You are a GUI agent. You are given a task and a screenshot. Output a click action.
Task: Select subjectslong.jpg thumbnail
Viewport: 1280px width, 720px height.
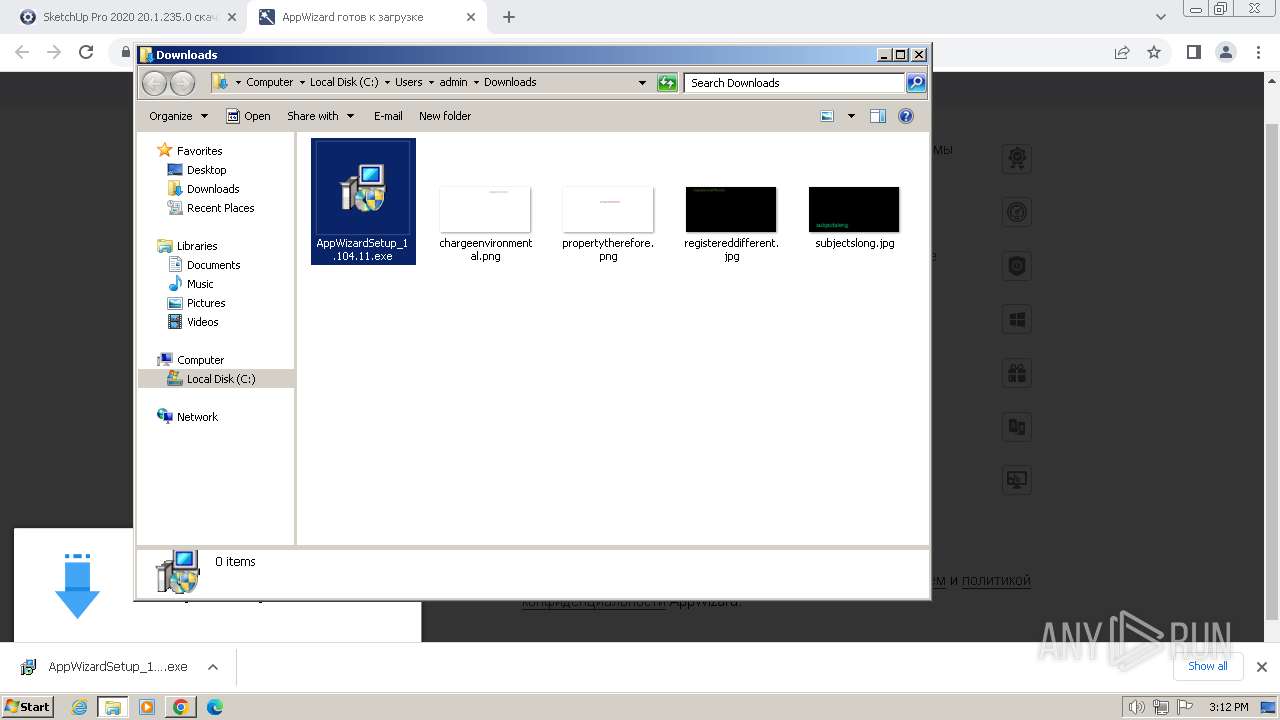coord(854,209)
